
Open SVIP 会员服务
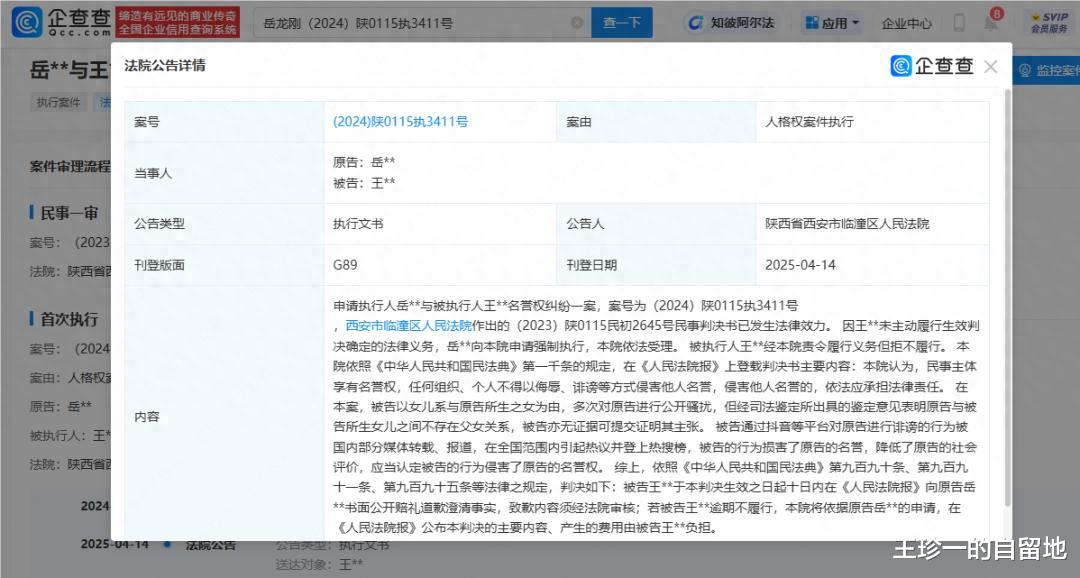1050,23
